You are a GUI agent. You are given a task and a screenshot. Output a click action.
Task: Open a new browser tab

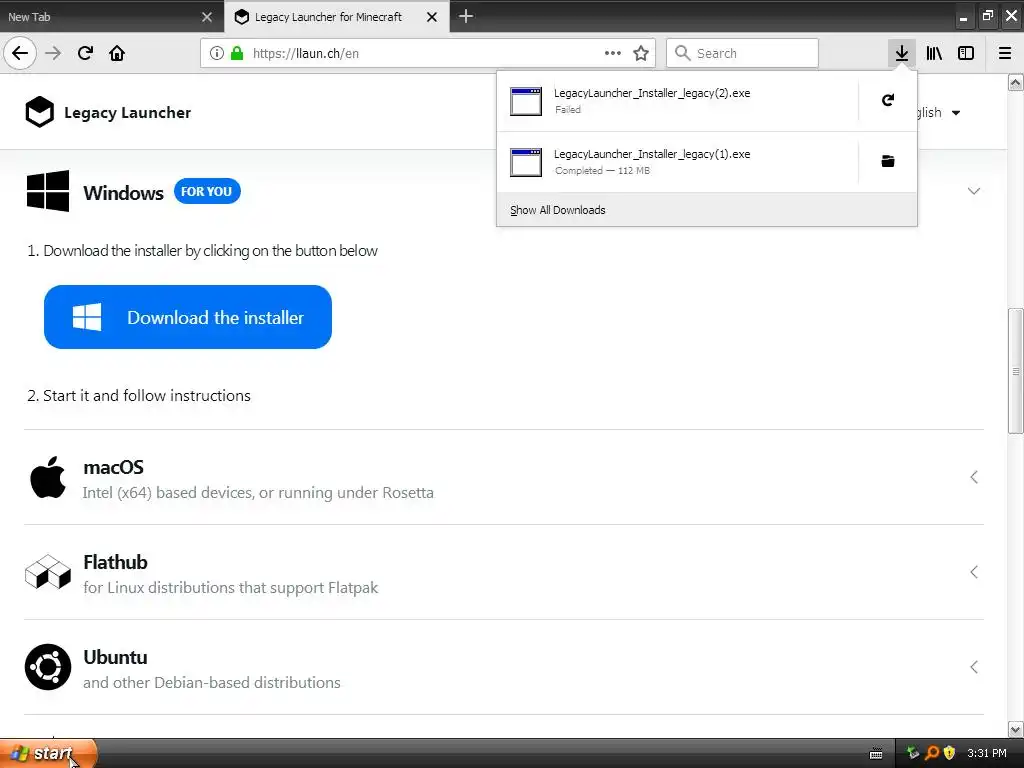466,16
